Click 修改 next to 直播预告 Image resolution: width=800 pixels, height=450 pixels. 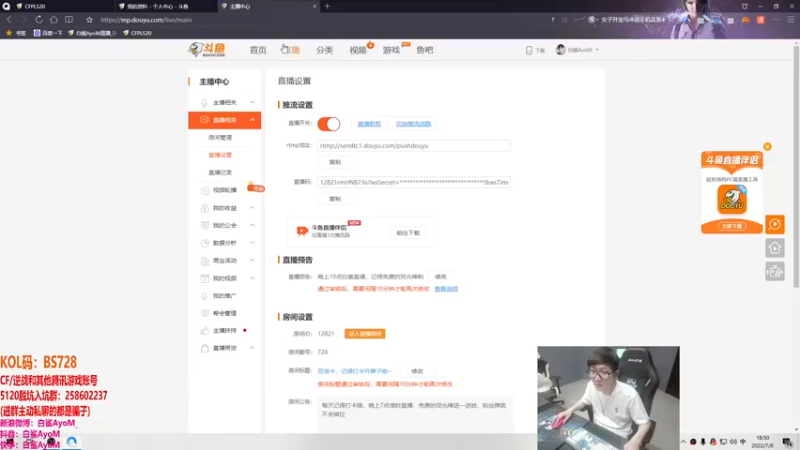point(440,277)
